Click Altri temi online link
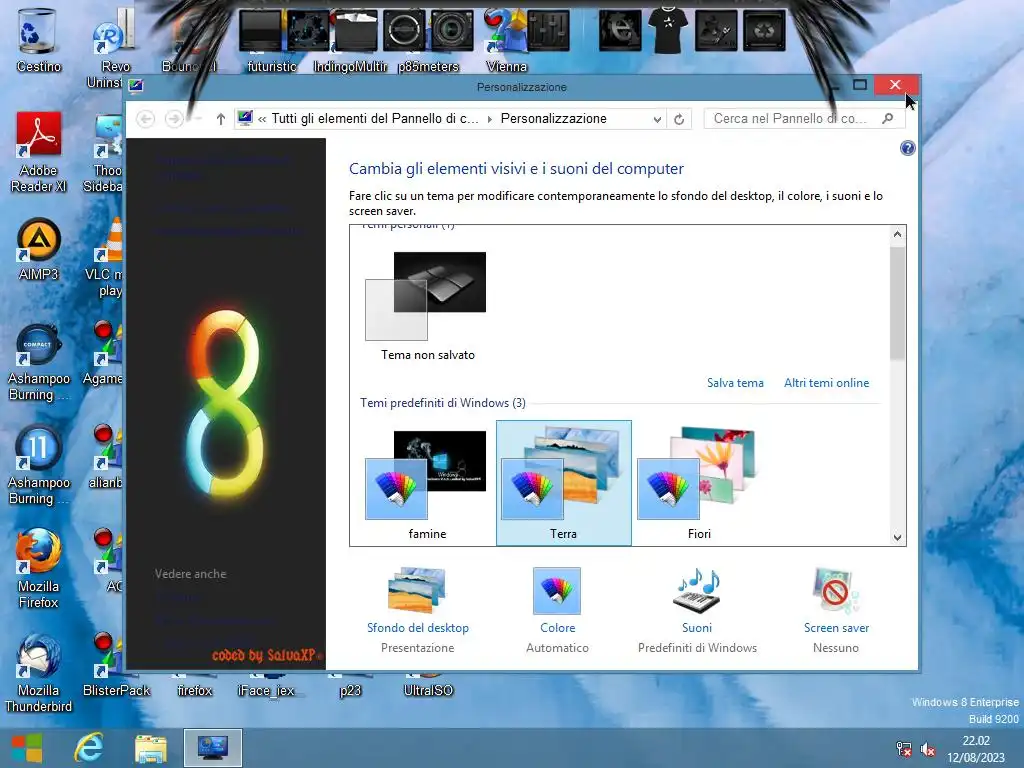 tap(826, 383)
